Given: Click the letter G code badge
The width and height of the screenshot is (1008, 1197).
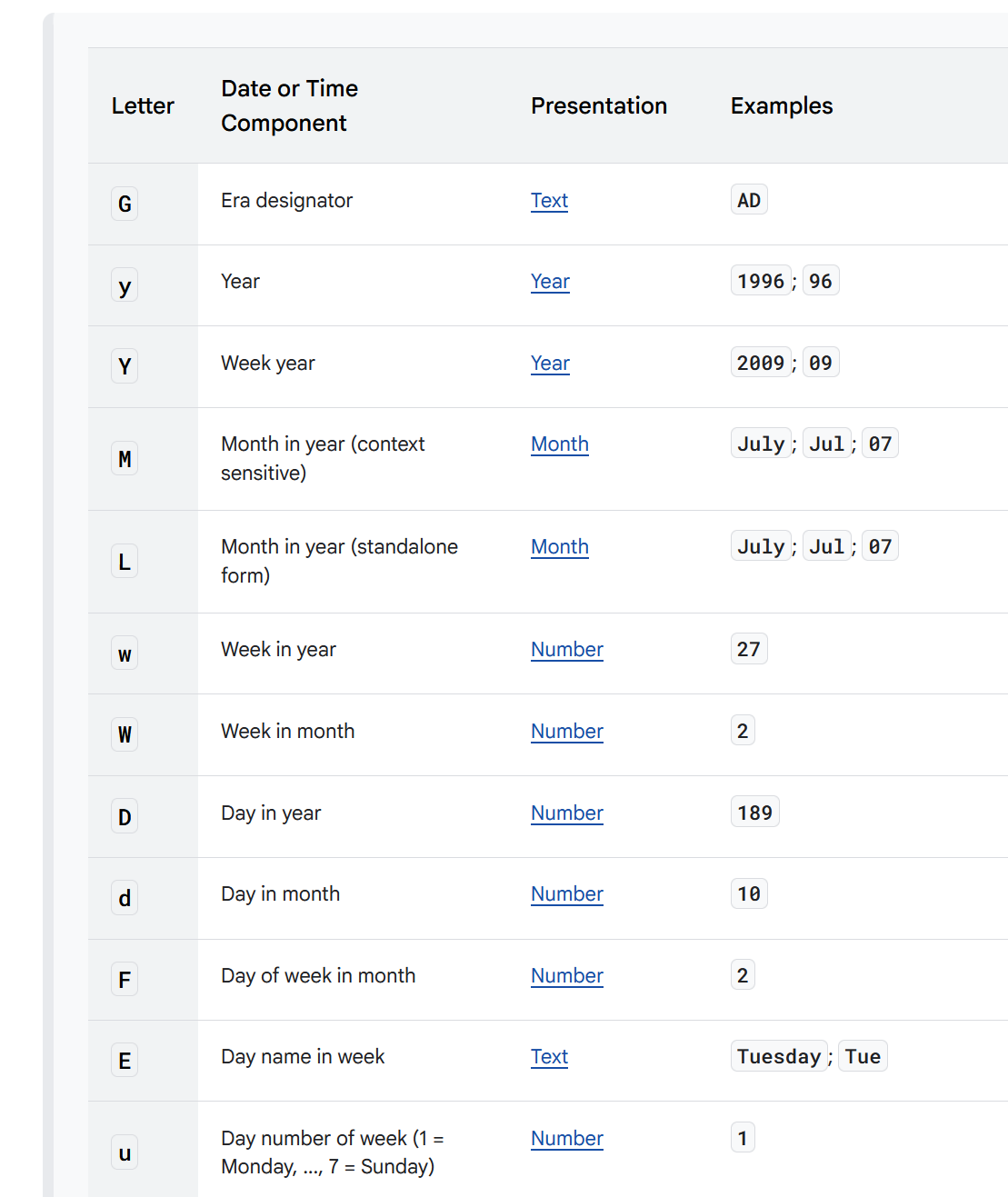Looking at the screenshot, I should click(x=125, y=204).
